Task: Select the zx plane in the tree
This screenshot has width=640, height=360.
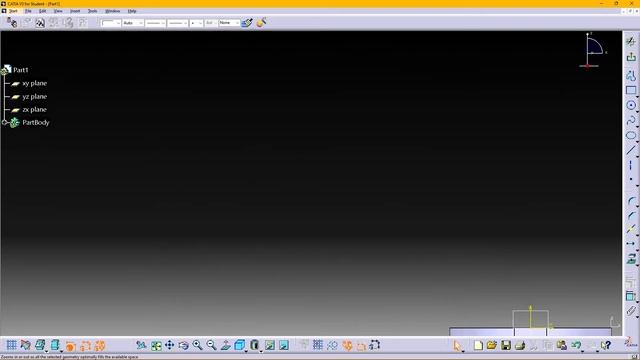Action: coord(35,109)
